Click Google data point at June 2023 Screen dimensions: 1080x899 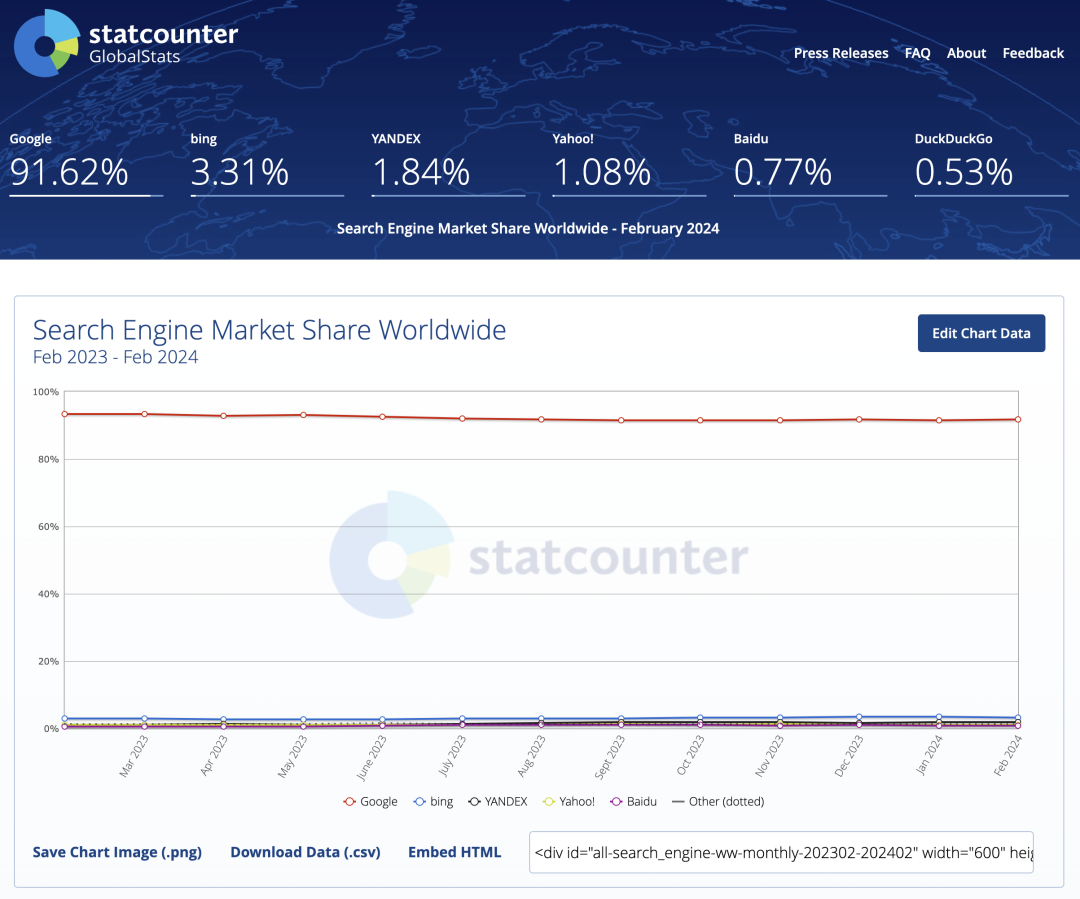click(383, 417)
